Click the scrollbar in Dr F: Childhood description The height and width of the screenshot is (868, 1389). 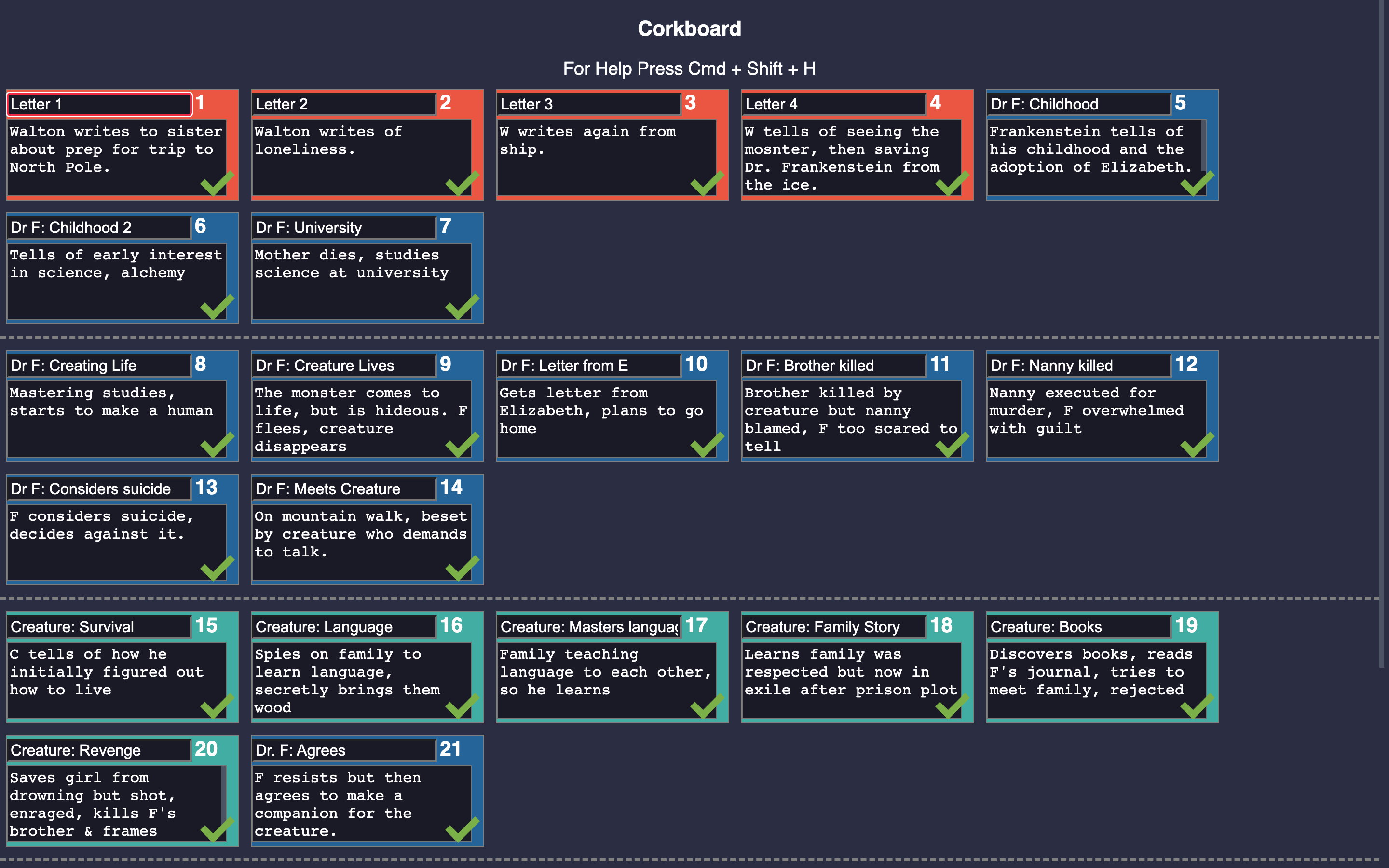(1203, 147)
